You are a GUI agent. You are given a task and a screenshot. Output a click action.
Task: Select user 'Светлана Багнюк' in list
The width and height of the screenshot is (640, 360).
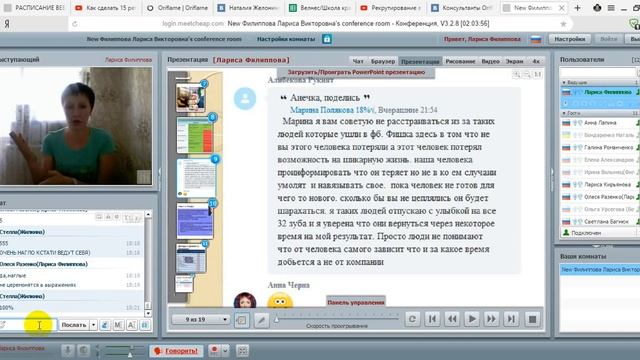(x=600, y=222)
